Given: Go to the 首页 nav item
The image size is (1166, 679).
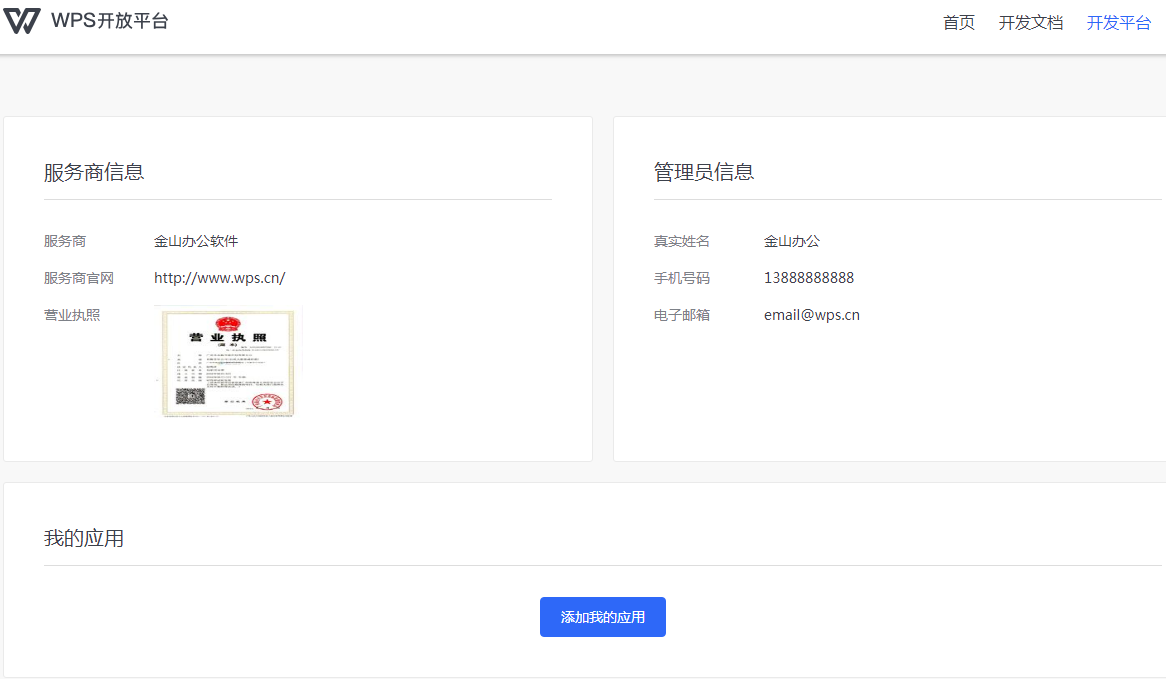Looking at the screenshot, I should (x=958, y=23).
